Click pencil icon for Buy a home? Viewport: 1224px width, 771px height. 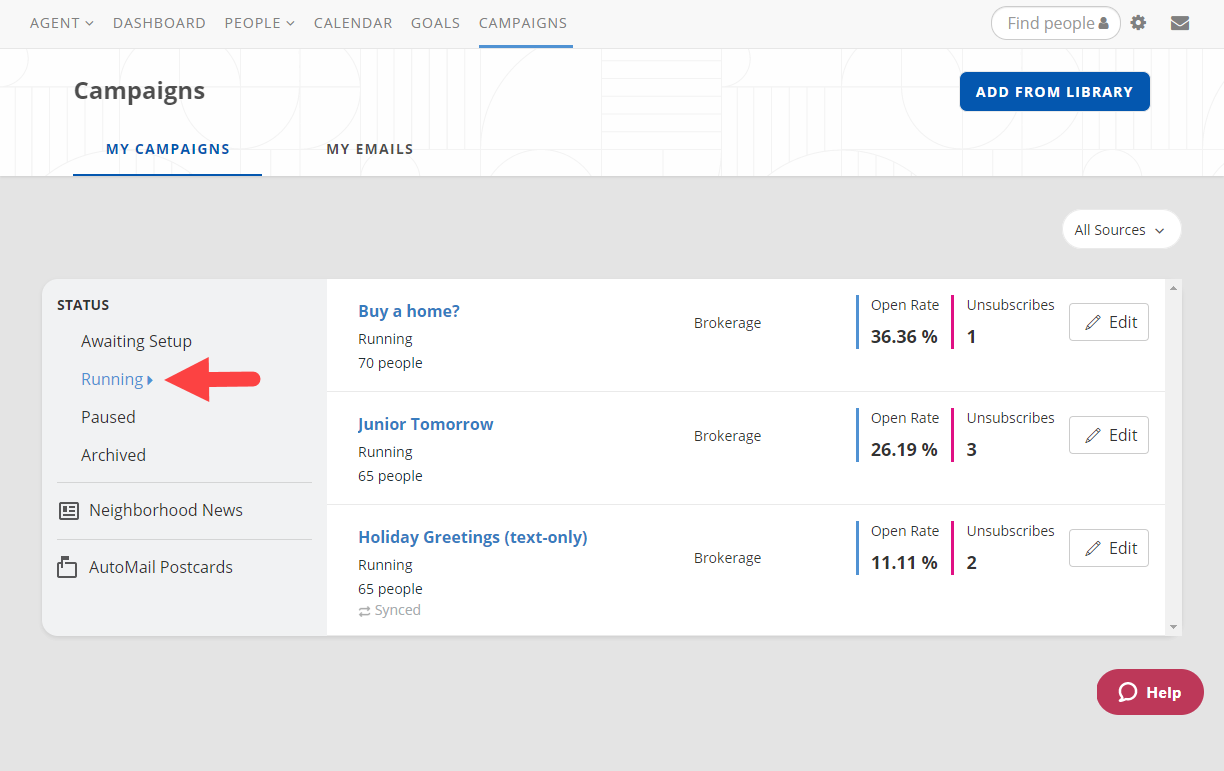coord(1093,322)
